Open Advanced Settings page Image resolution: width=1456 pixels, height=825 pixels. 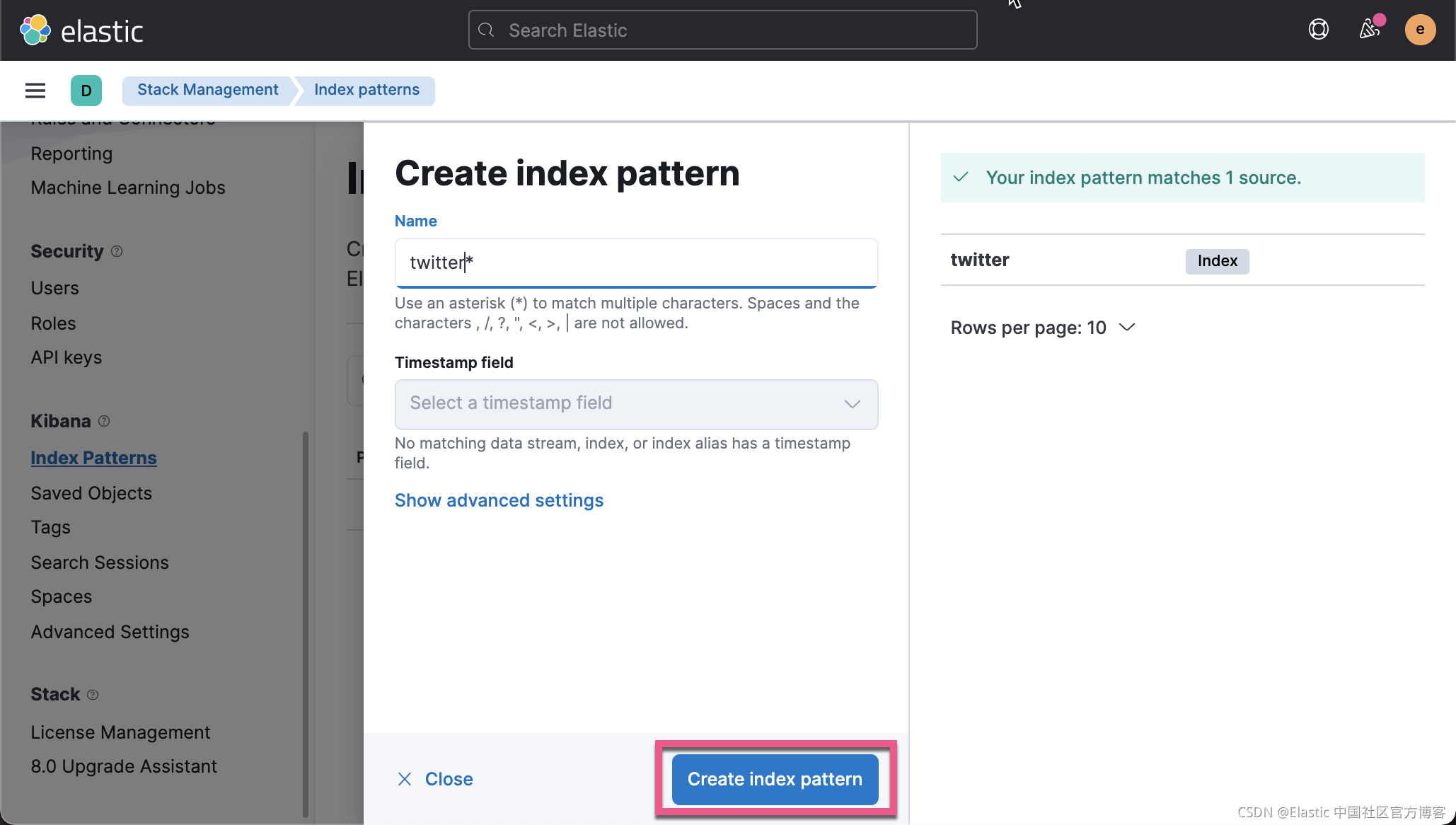pyautogui.click(x=110, y=632)
